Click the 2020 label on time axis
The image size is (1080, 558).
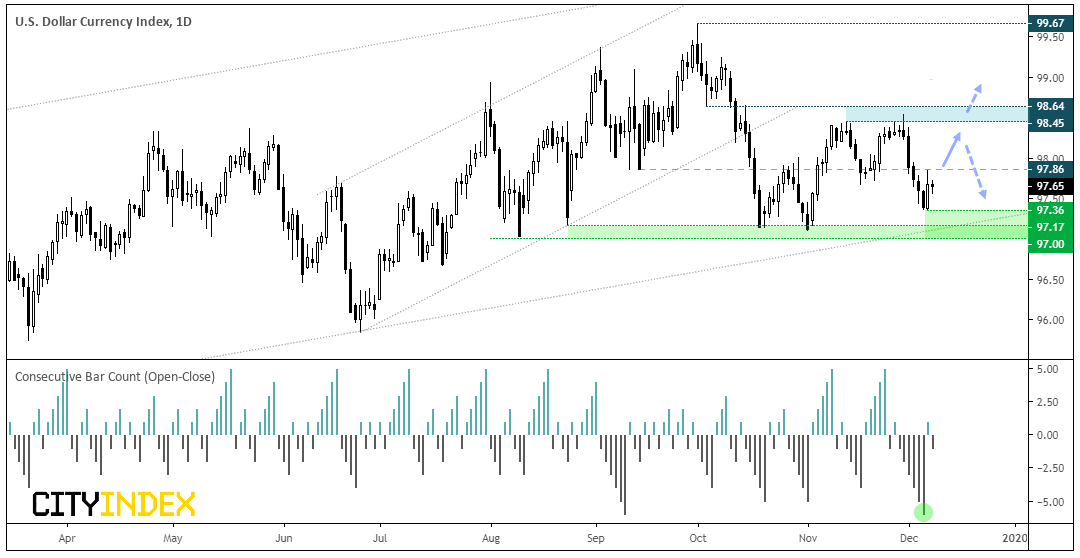coord(1016,536)
